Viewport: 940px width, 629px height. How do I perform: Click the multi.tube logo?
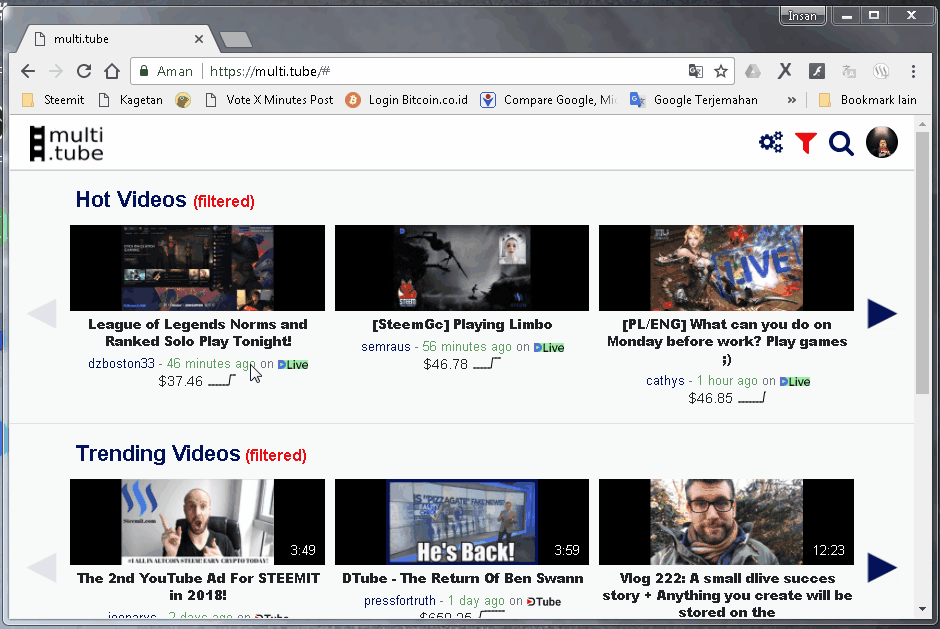[x=67, y=144]
